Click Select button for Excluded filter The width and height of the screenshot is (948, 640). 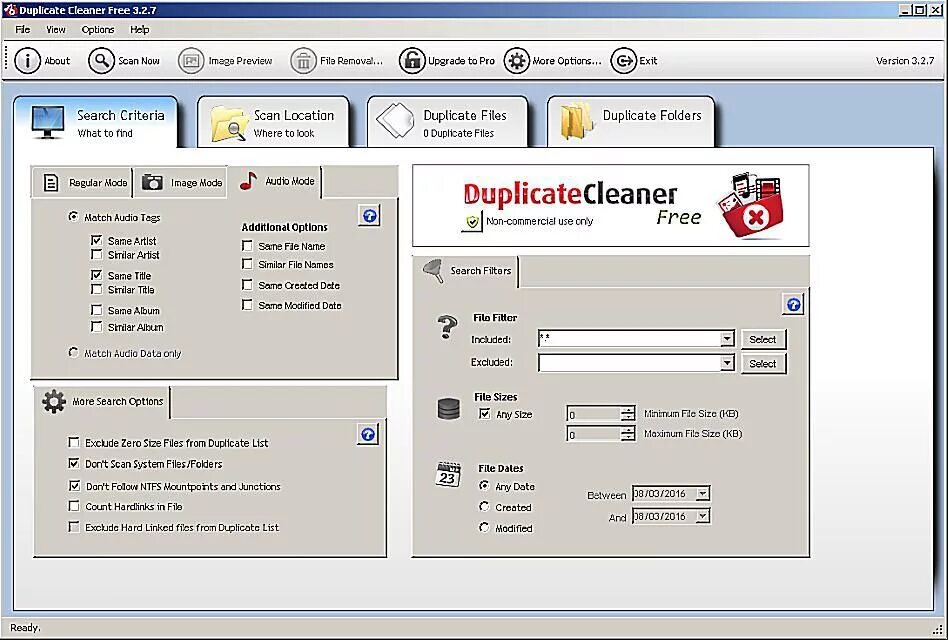point(763,363)
